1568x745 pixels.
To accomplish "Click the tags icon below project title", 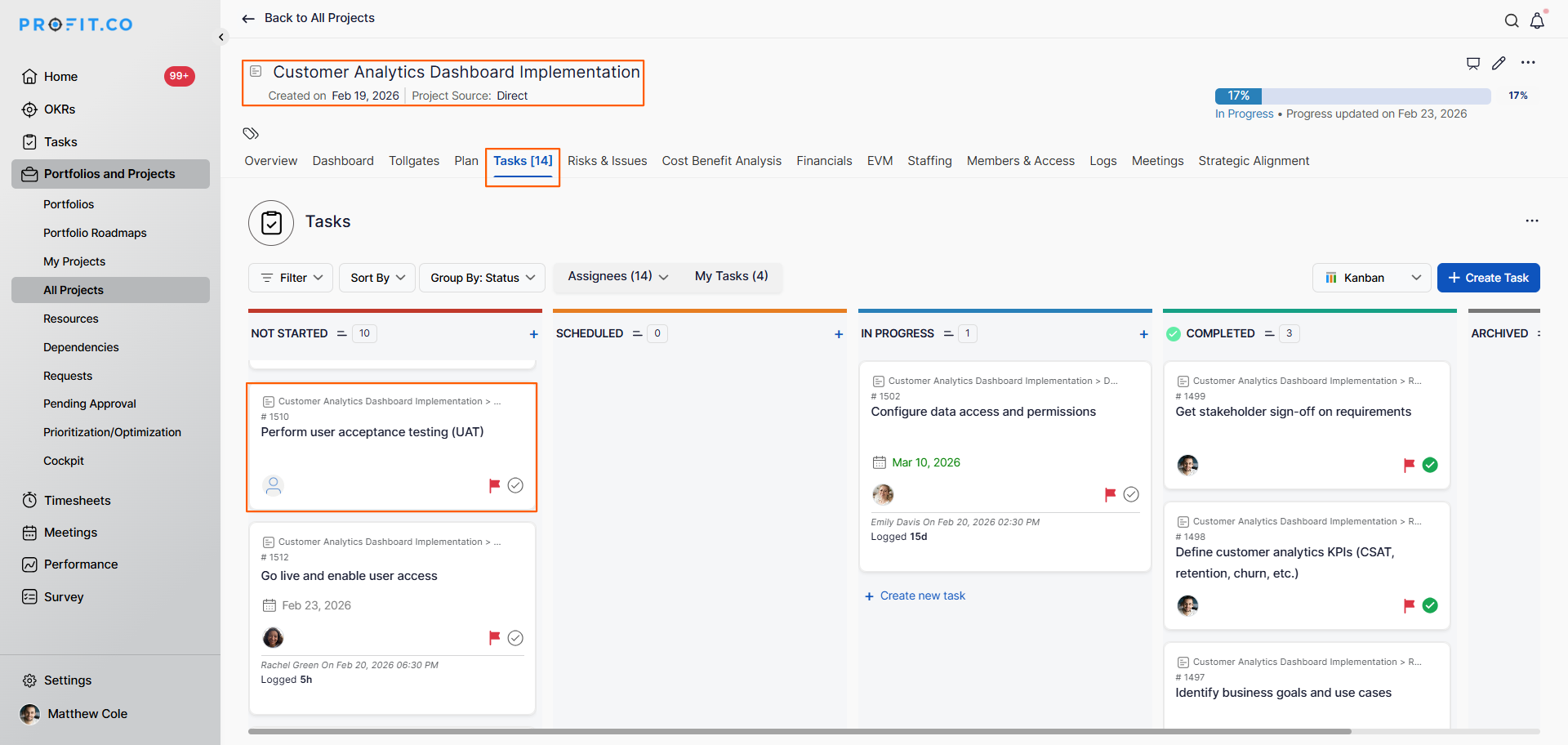I will pyautogui.click(x=251, y=133).
